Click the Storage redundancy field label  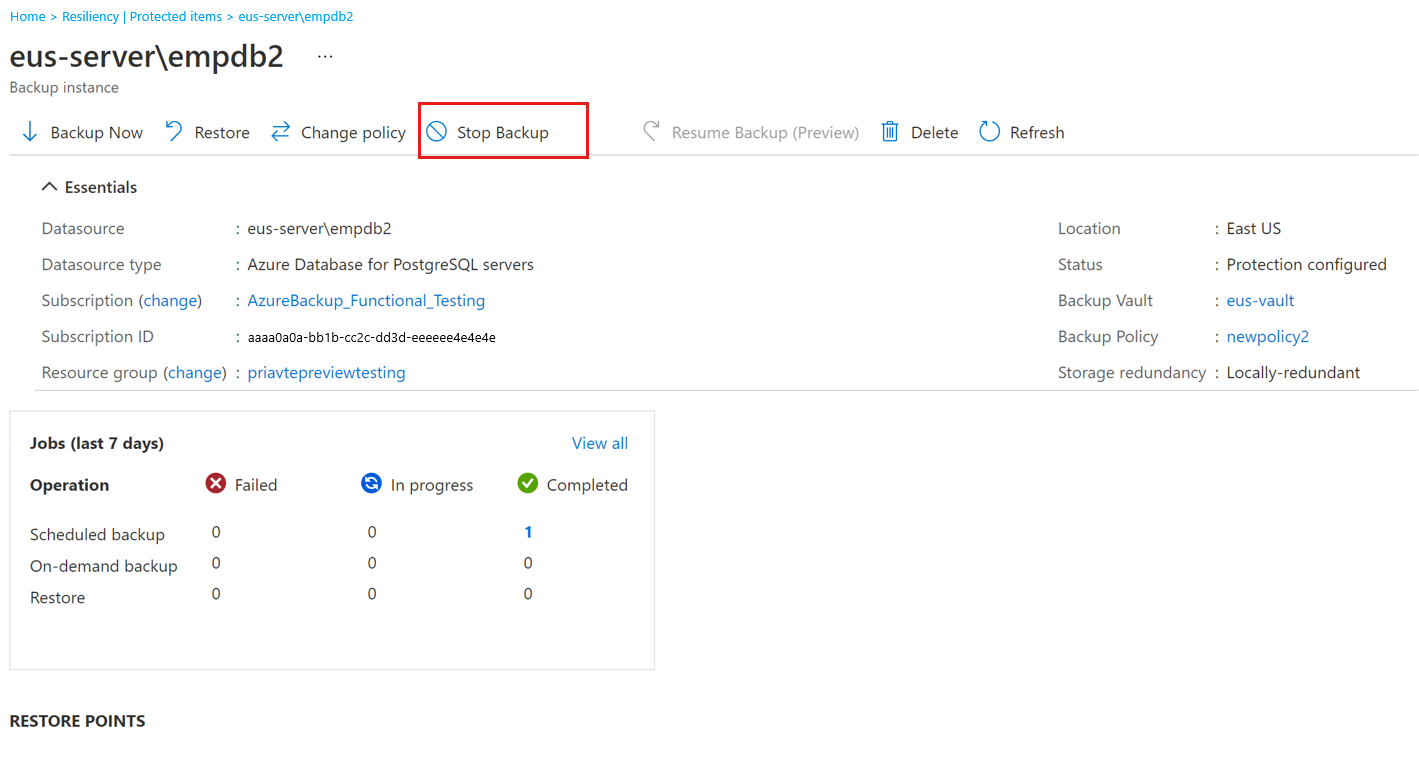click(x=1132, y=373)
